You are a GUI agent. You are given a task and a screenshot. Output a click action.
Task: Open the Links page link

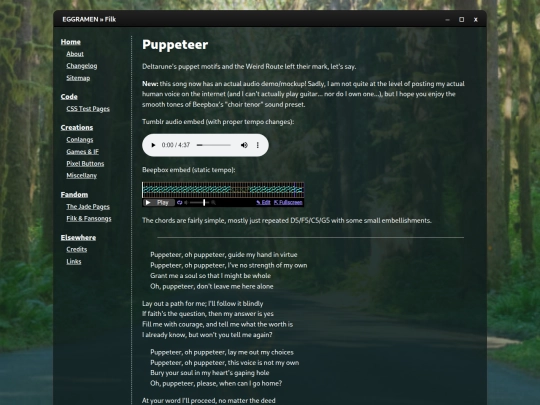tap(74, 261)
